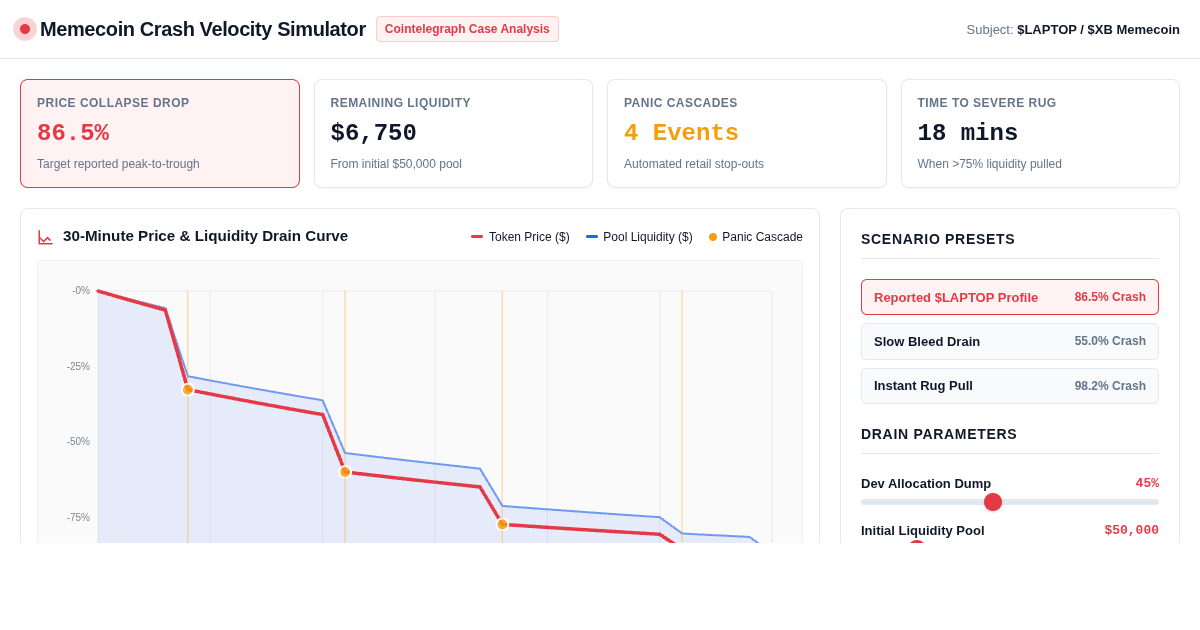Open the Price Collapse Drop card

pyautogui.click(x=160, y=134)
